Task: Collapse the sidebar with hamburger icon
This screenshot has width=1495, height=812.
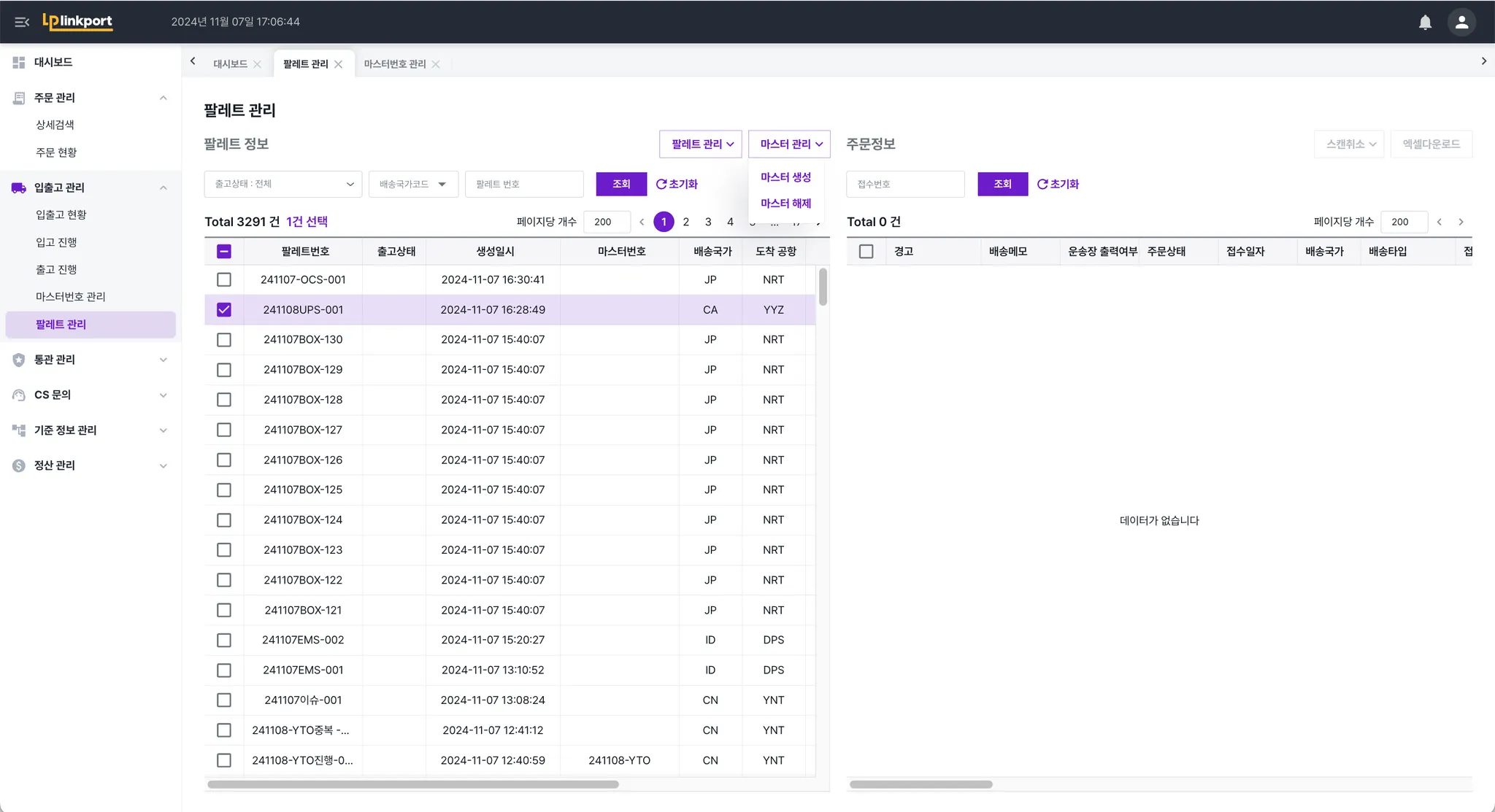Action: [22, 22]
